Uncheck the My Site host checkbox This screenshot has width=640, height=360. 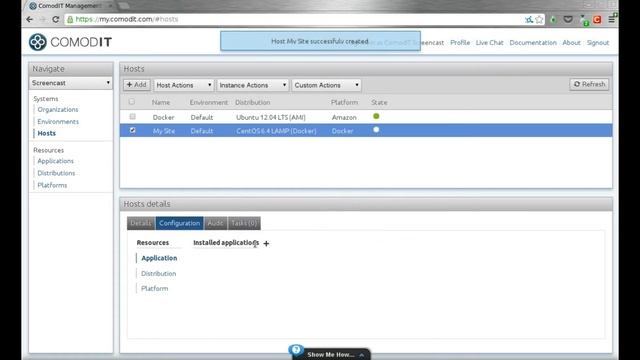(132, 130)
